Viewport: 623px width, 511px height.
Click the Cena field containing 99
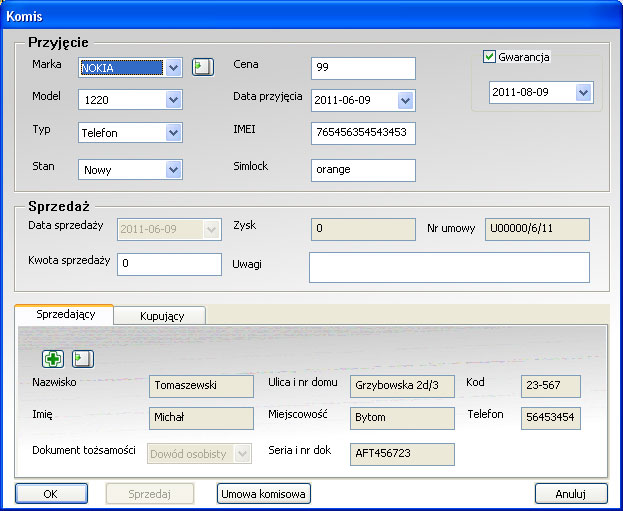tap(363, 68)
